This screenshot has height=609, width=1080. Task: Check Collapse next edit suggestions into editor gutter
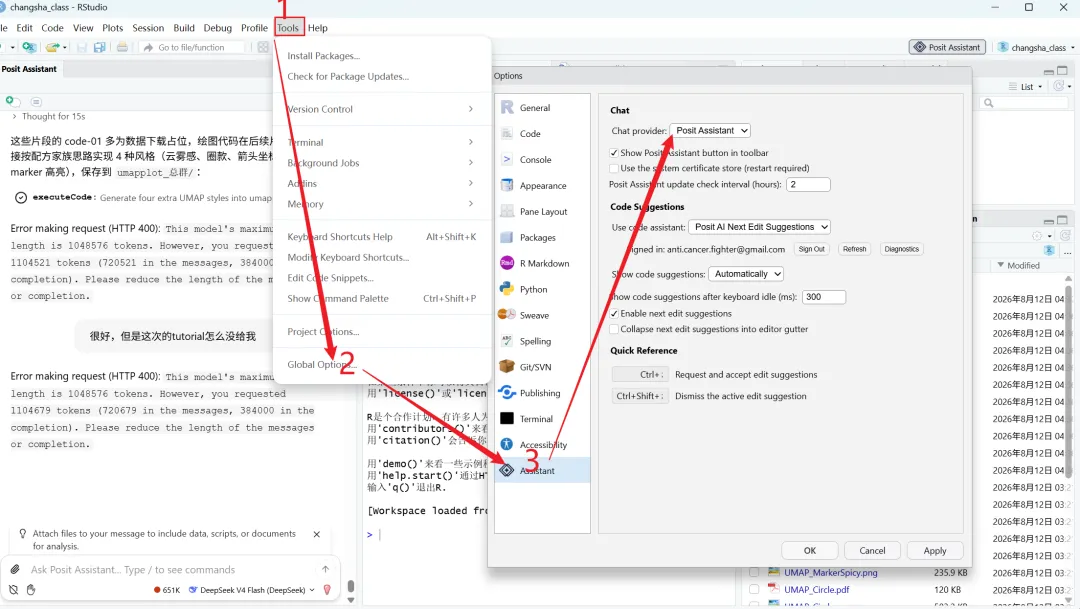[614, 329]
